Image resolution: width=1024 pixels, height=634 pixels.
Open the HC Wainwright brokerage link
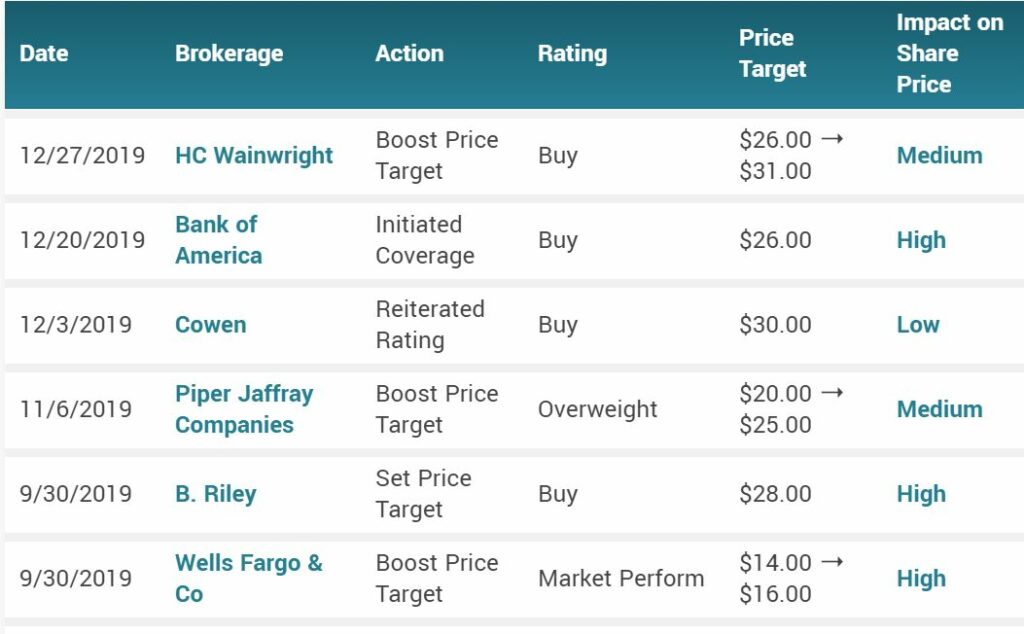pos(254,155)
